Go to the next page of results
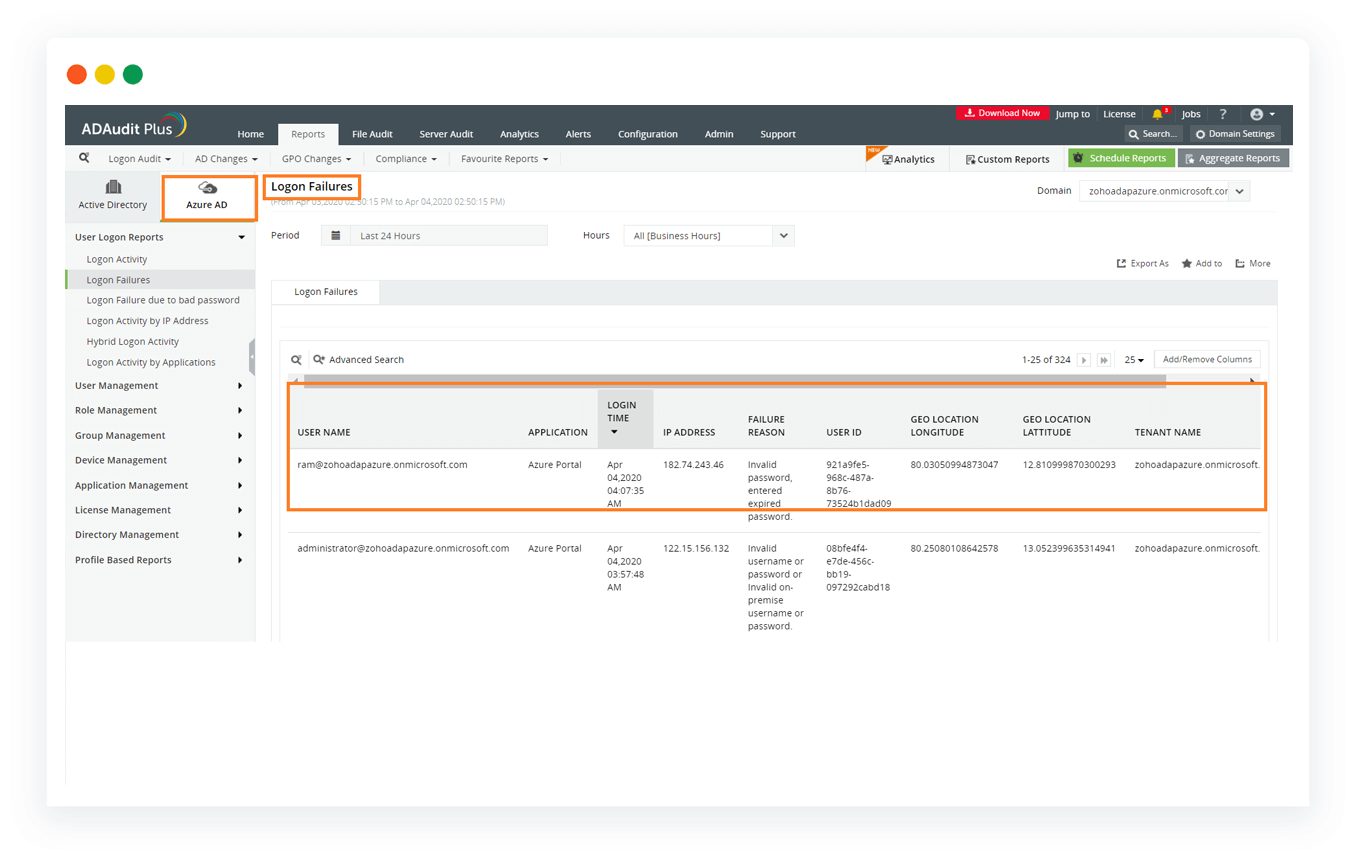The image size is (1356, 862). [x=1084, y=360]
